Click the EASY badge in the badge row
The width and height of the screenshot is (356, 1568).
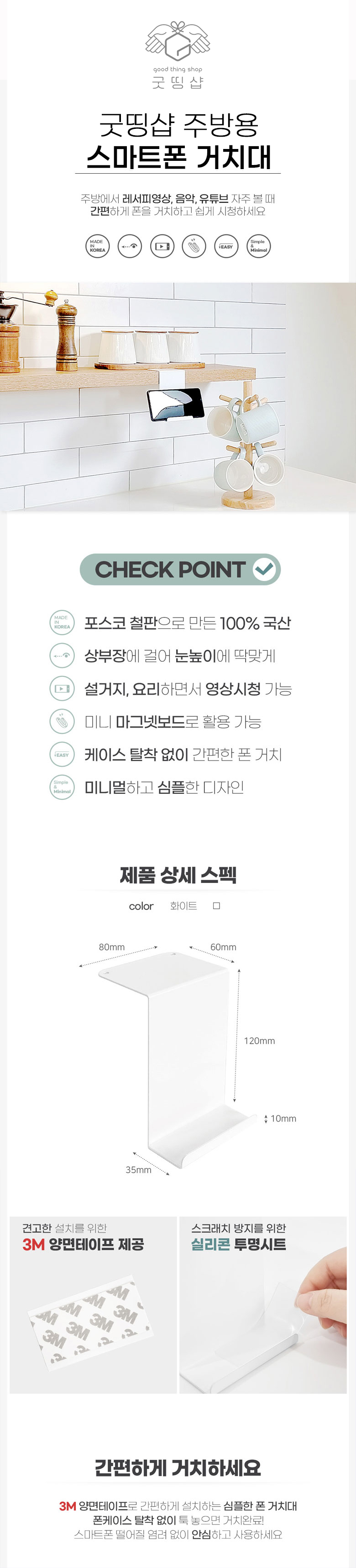(226, 246)
